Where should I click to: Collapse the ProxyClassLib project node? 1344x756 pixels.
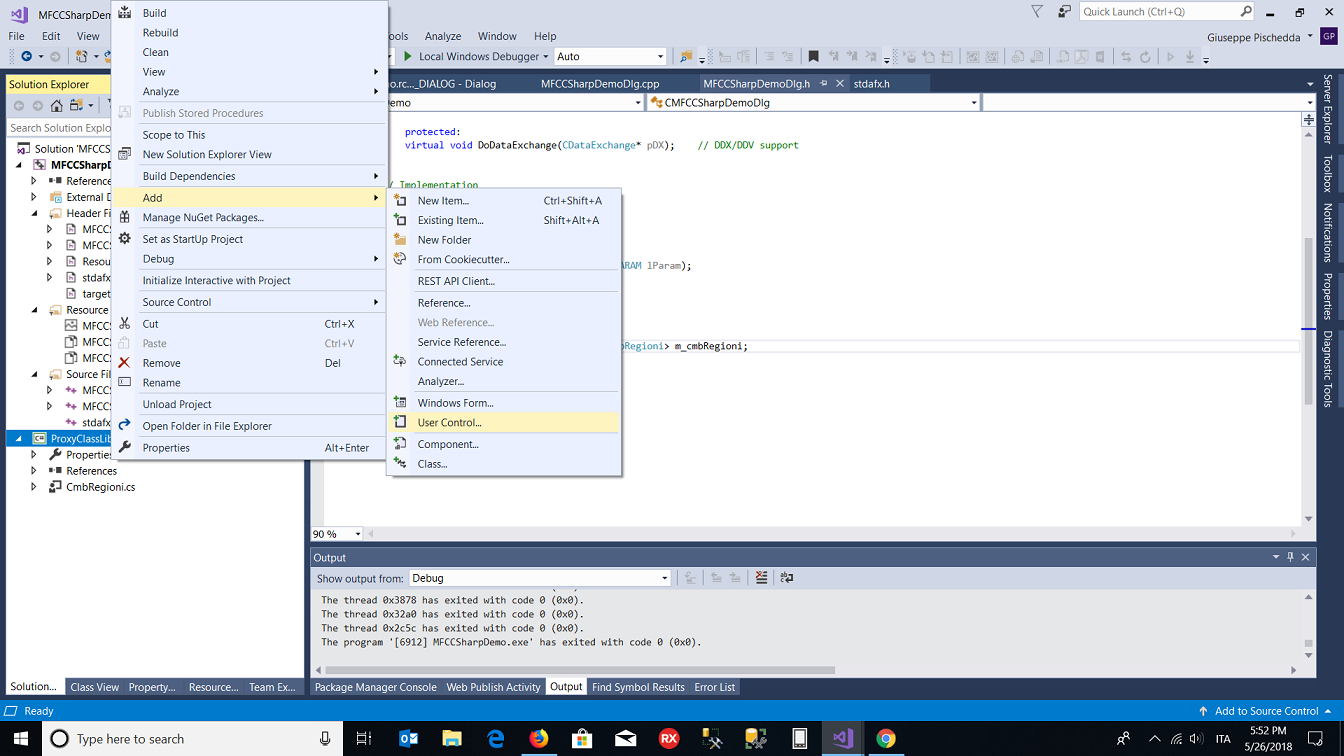18,439
